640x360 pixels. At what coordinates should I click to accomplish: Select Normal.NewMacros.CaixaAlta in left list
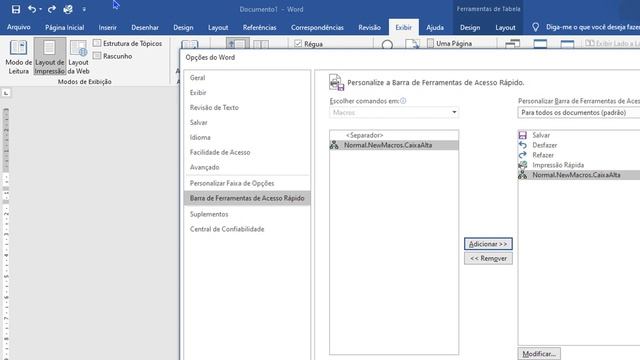pos(394,145)
